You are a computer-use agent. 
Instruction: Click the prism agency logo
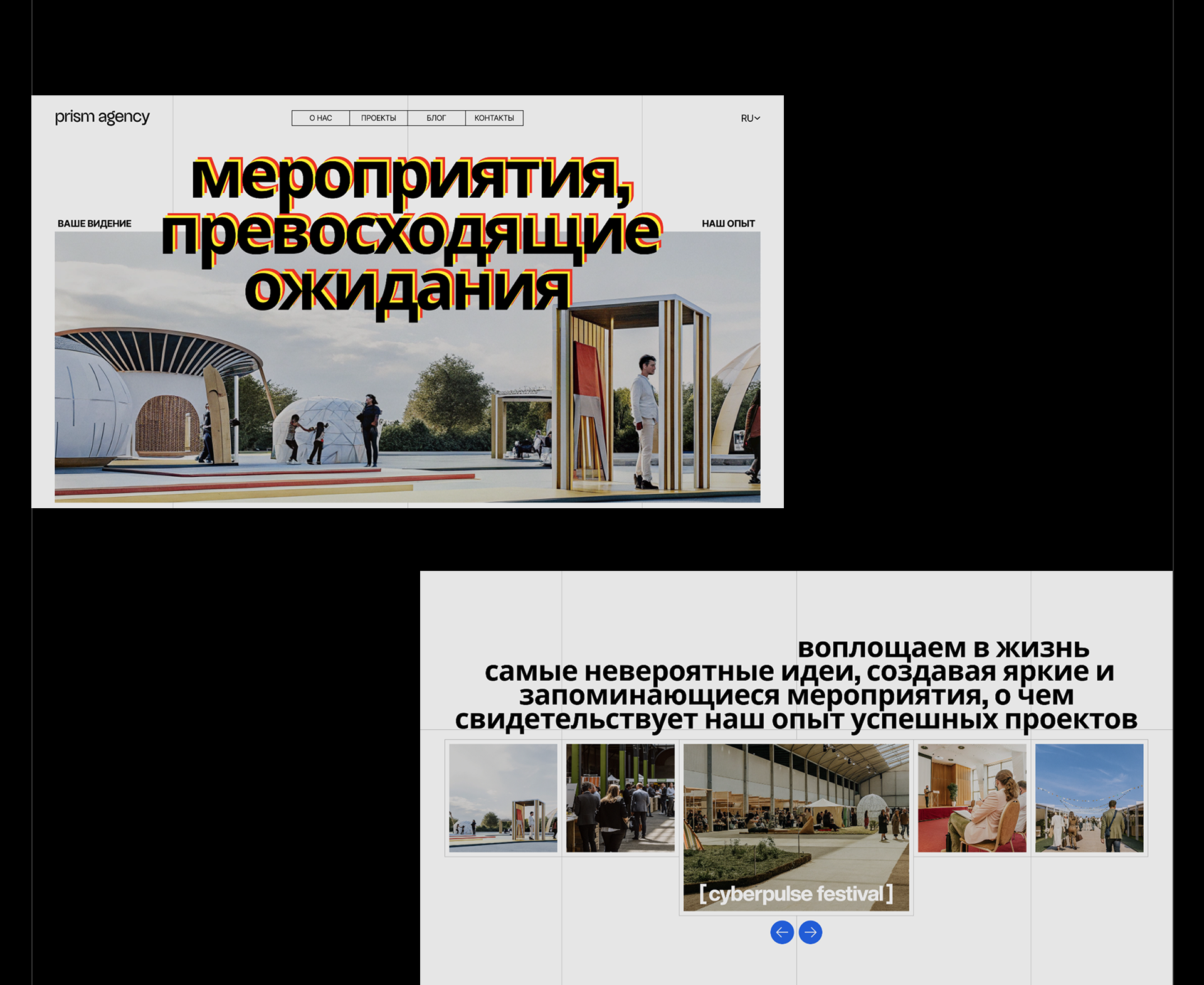pyautogui.click(x=102, y=117)
